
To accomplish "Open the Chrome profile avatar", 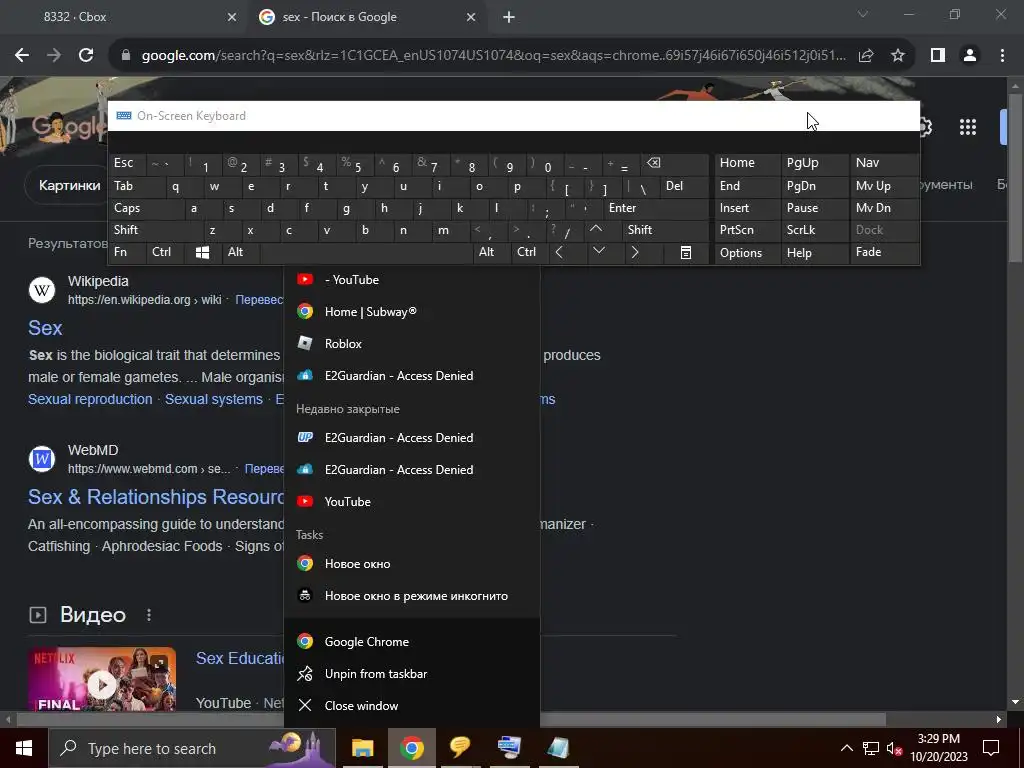I will (970, 56).
